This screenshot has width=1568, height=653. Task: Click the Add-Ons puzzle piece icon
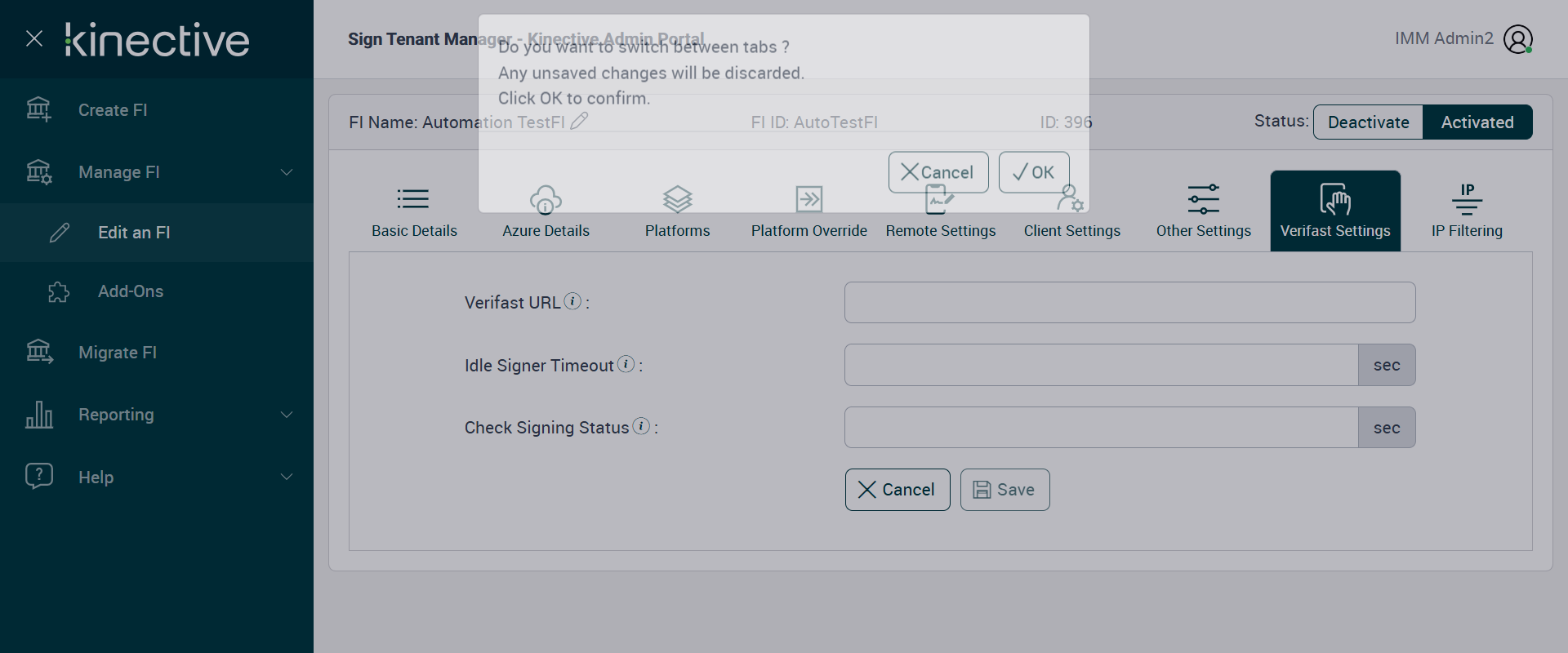pyautogui.click(x=59, y=291)
